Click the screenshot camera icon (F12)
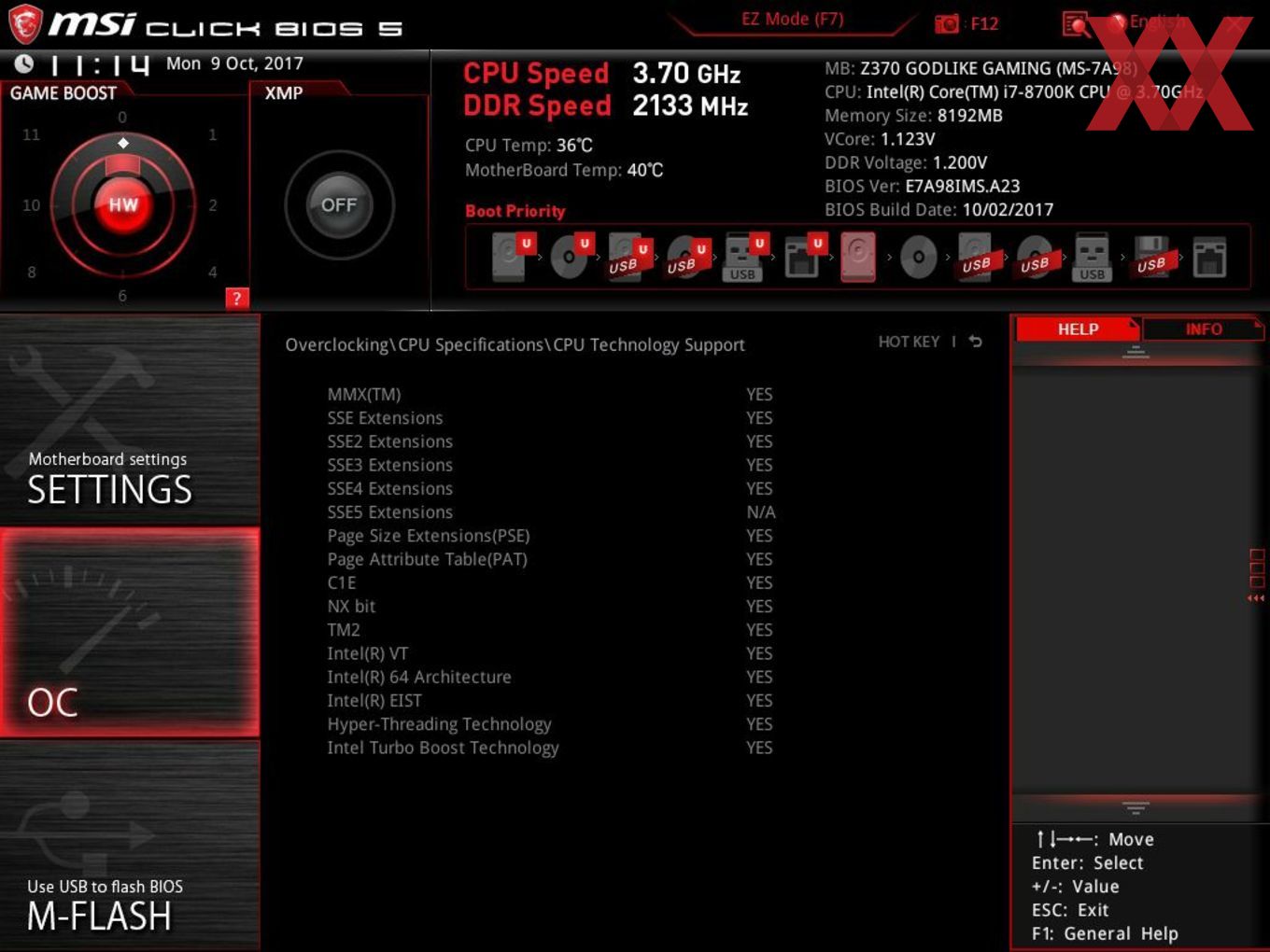The height and width of the screenshot is (952, 1270). pyautogui.click(x=947, y=23)
